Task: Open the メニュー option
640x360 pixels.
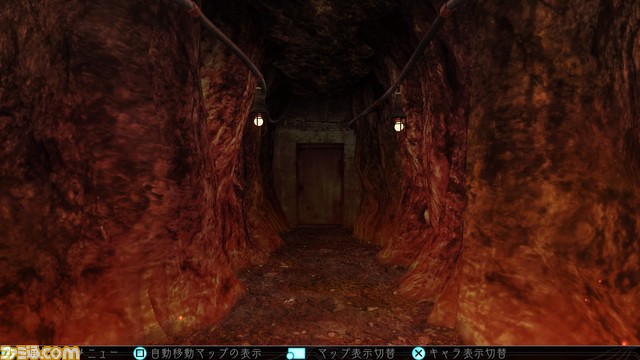Action: (x=99, y=353)
